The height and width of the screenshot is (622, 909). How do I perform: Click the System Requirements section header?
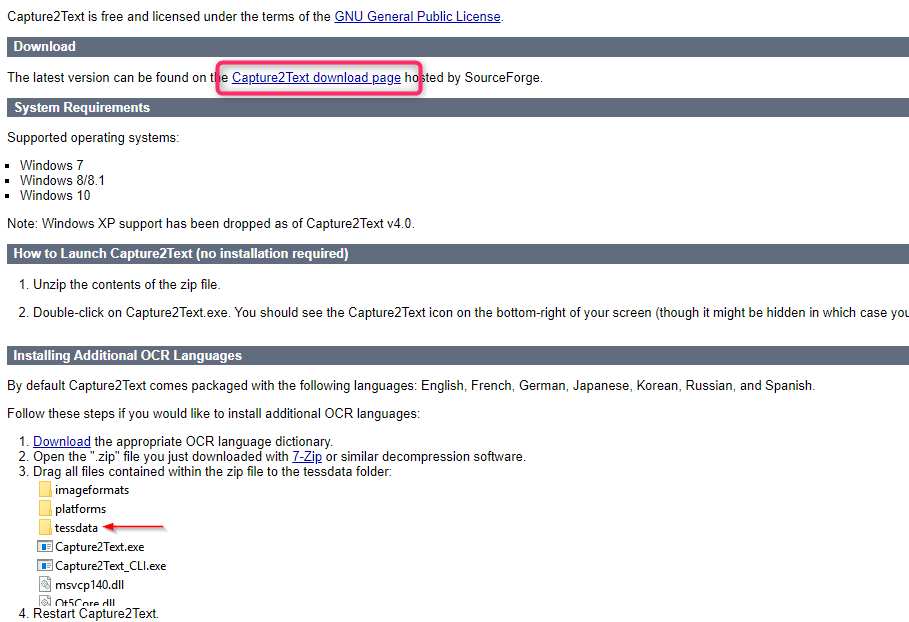pos(82,108)
